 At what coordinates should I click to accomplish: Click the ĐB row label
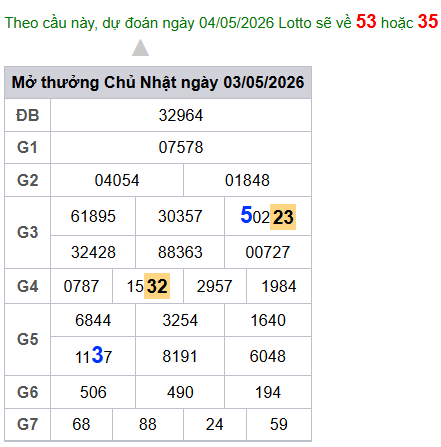(28, 115)
